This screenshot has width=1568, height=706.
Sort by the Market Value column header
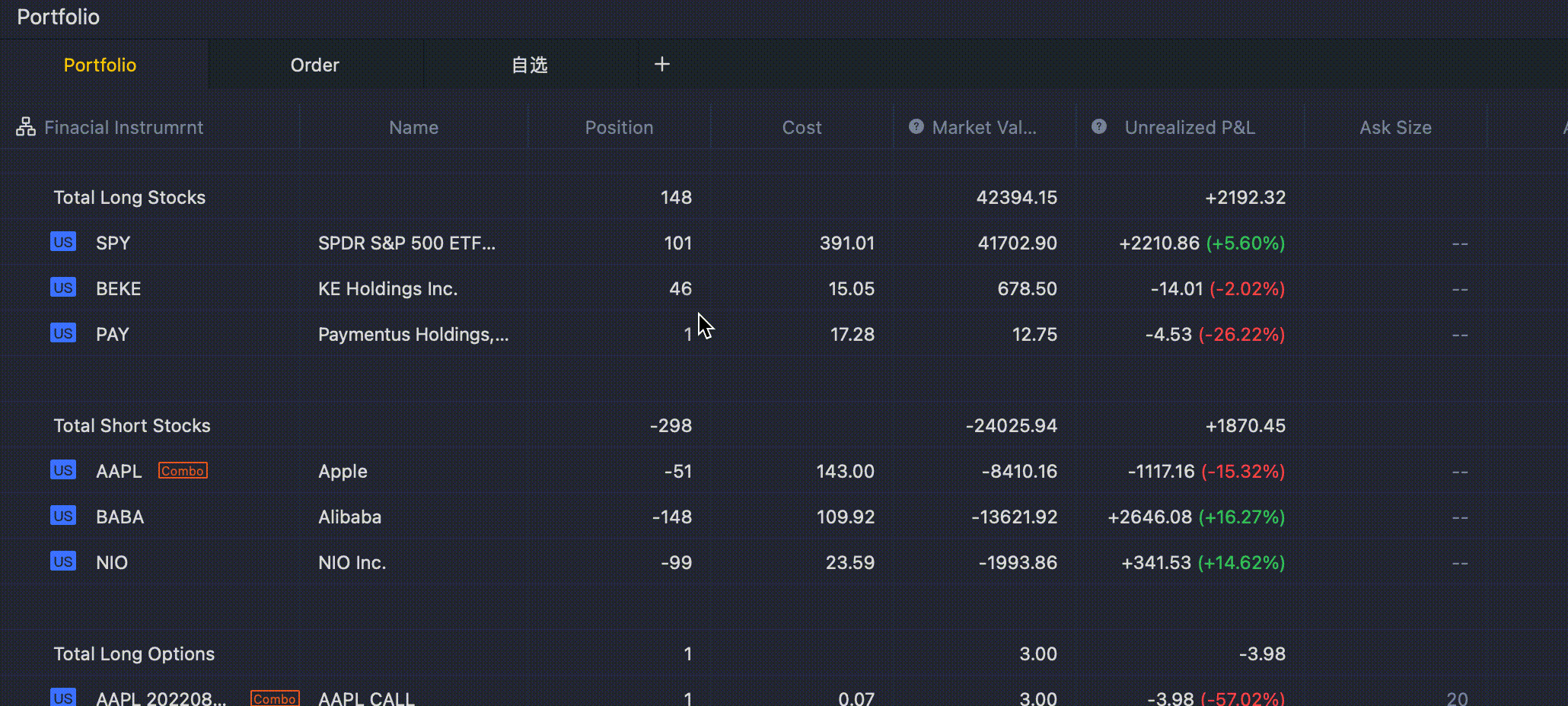[984, 127]
